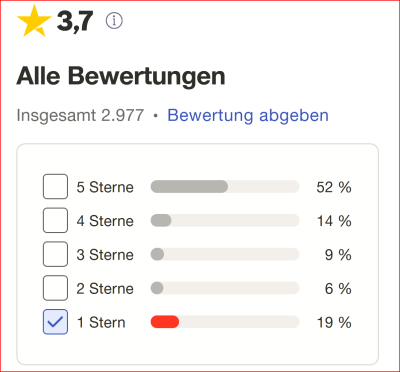Check the 5 Sterne checkbox
The width and height of the screenshot is (400, 372).
point(55,186)
